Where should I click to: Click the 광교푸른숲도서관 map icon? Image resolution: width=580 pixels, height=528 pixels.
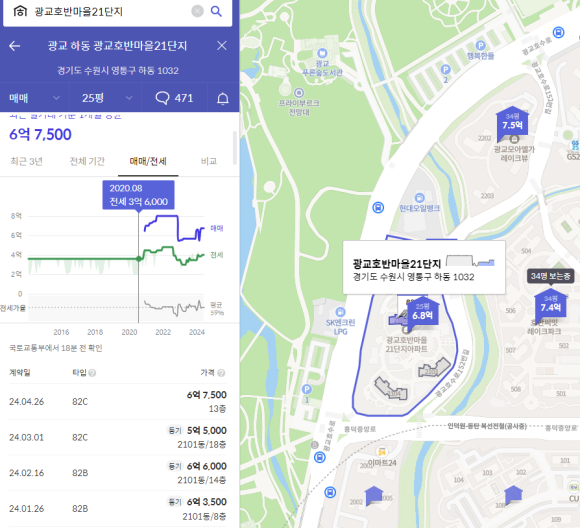point(322,53)
